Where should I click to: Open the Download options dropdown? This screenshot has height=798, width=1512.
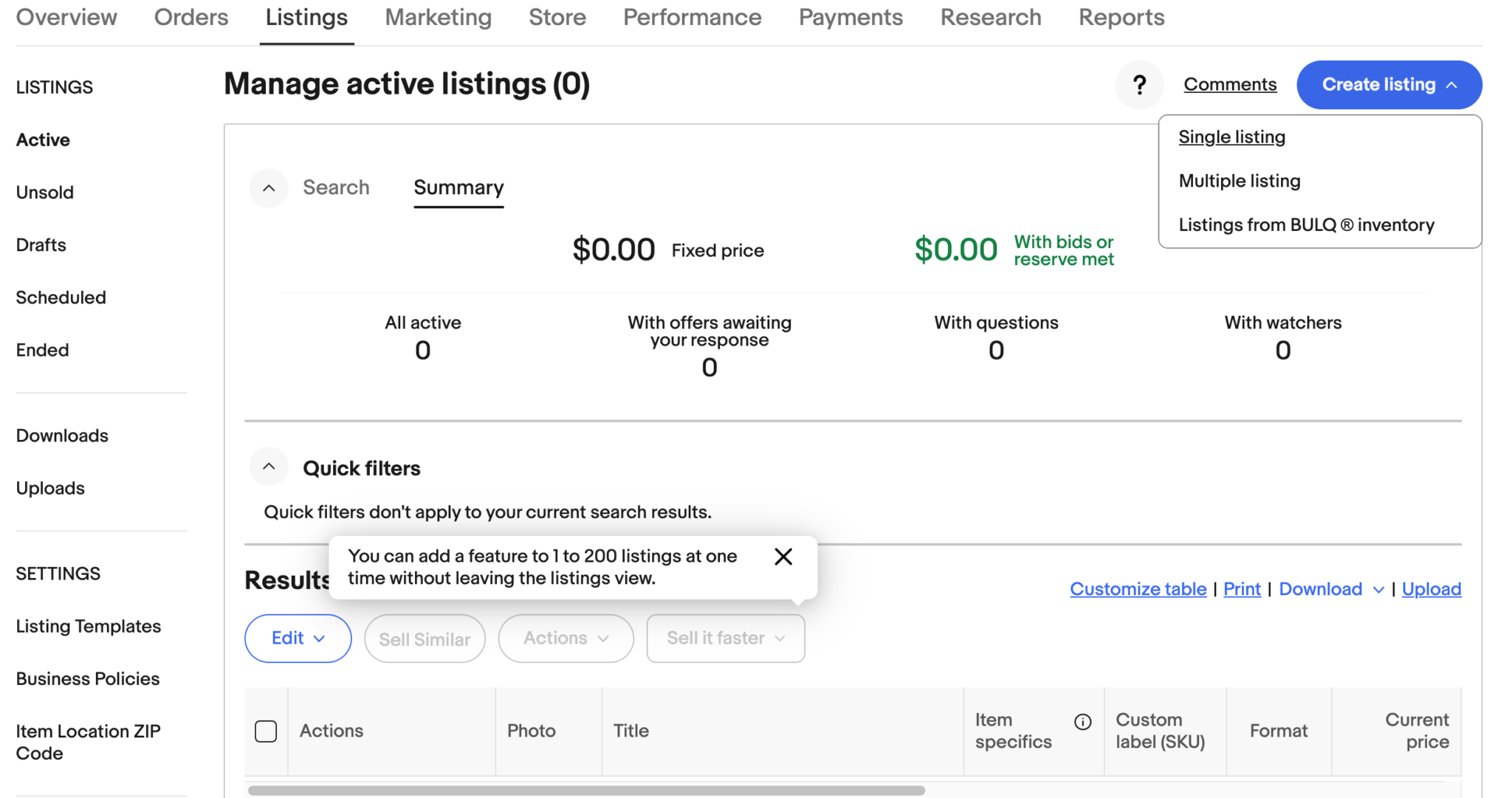pos(1330,589)
